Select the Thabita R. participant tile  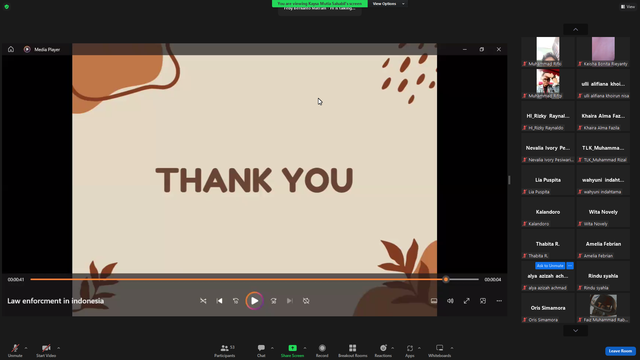coord(548,244)
